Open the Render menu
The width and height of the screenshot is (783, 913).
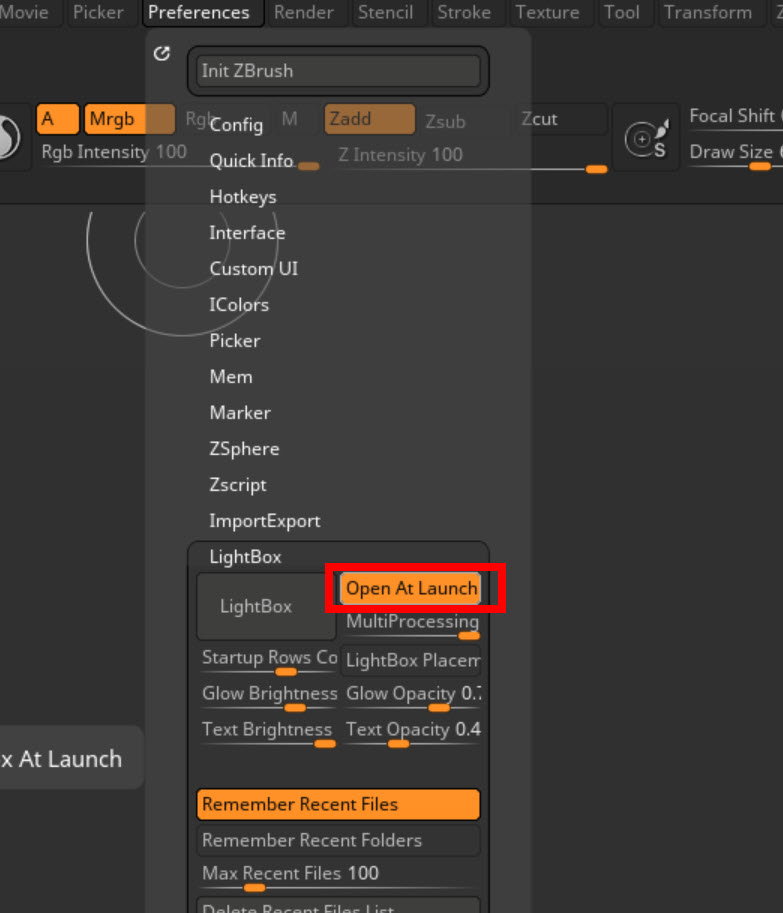[304, 12]
